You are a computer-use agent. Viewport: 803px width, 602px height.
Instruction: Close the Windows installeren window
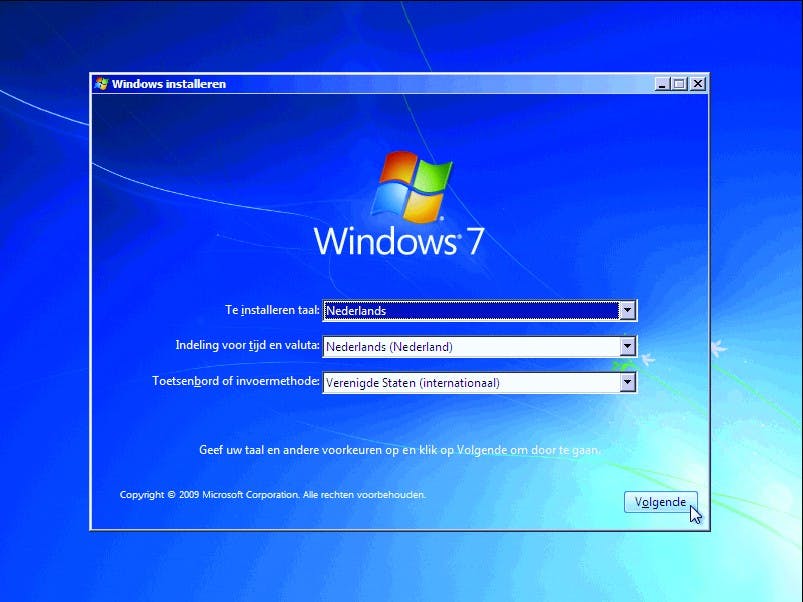(698, 84)
